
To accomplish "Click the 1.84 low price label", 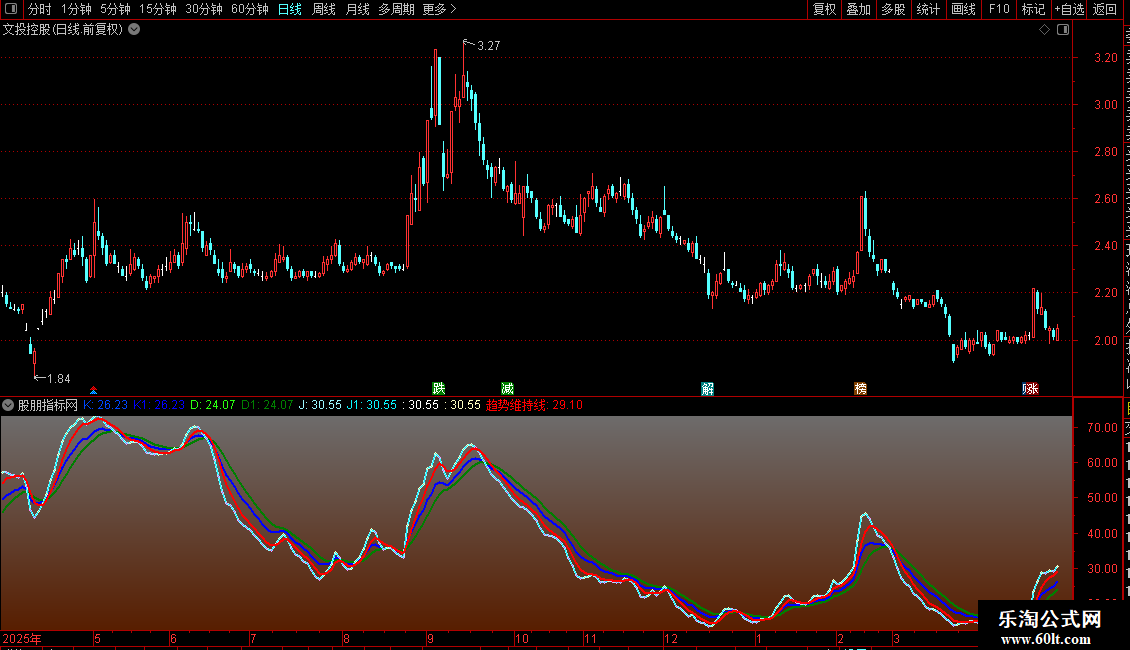I will coord(59,378).
